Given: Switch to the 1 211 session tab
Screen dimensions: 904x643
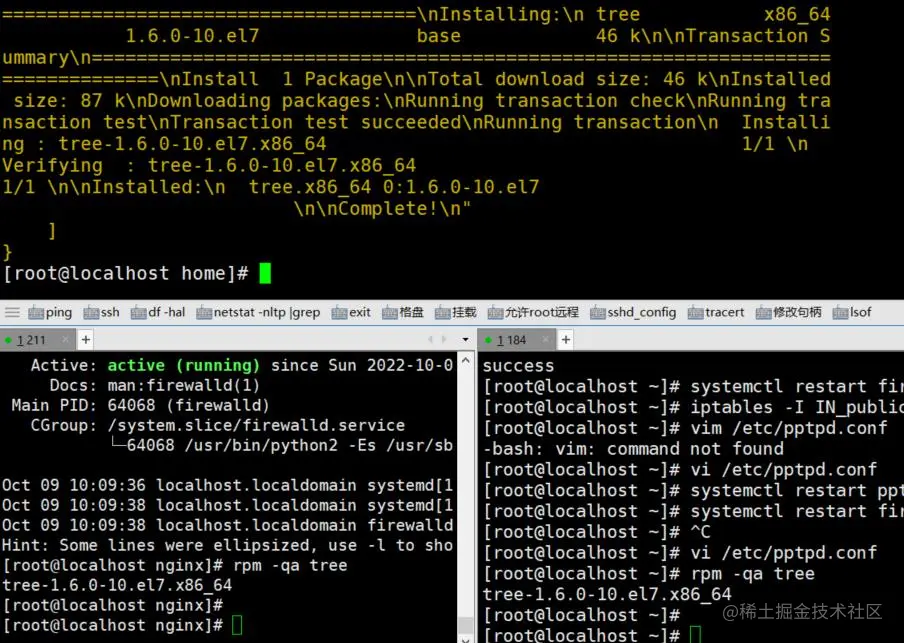Looking at the screenshot, I should click(32, 340).
